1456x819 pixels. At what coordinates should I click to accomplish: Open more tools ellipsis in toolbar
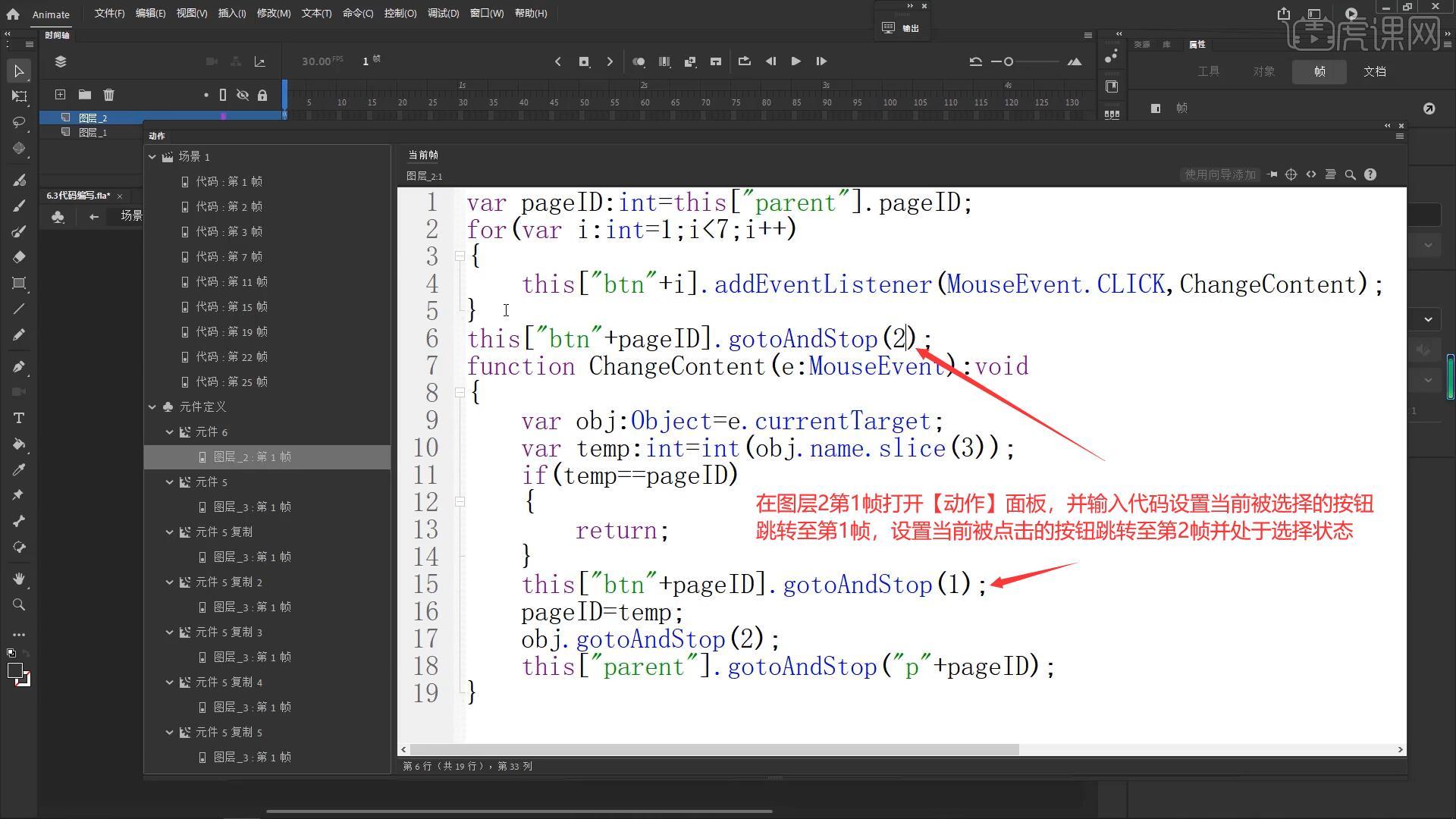(19, 635)
